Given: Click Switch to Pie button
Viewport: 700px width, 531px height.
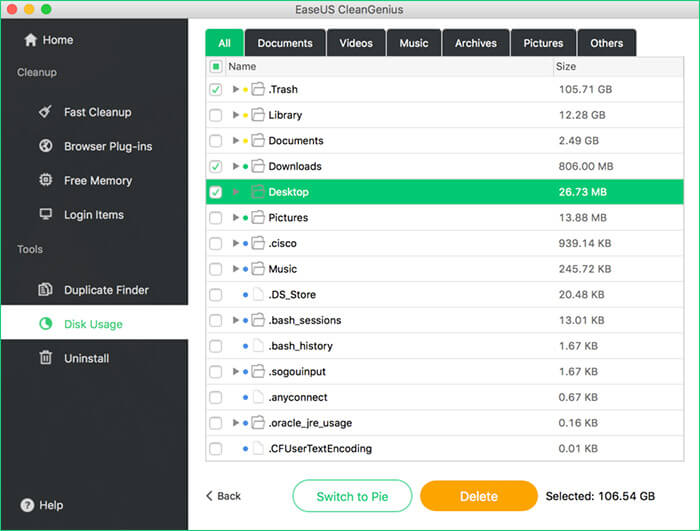Looking at the screenshot, I should pyautogui.click(x=352, y=496).
